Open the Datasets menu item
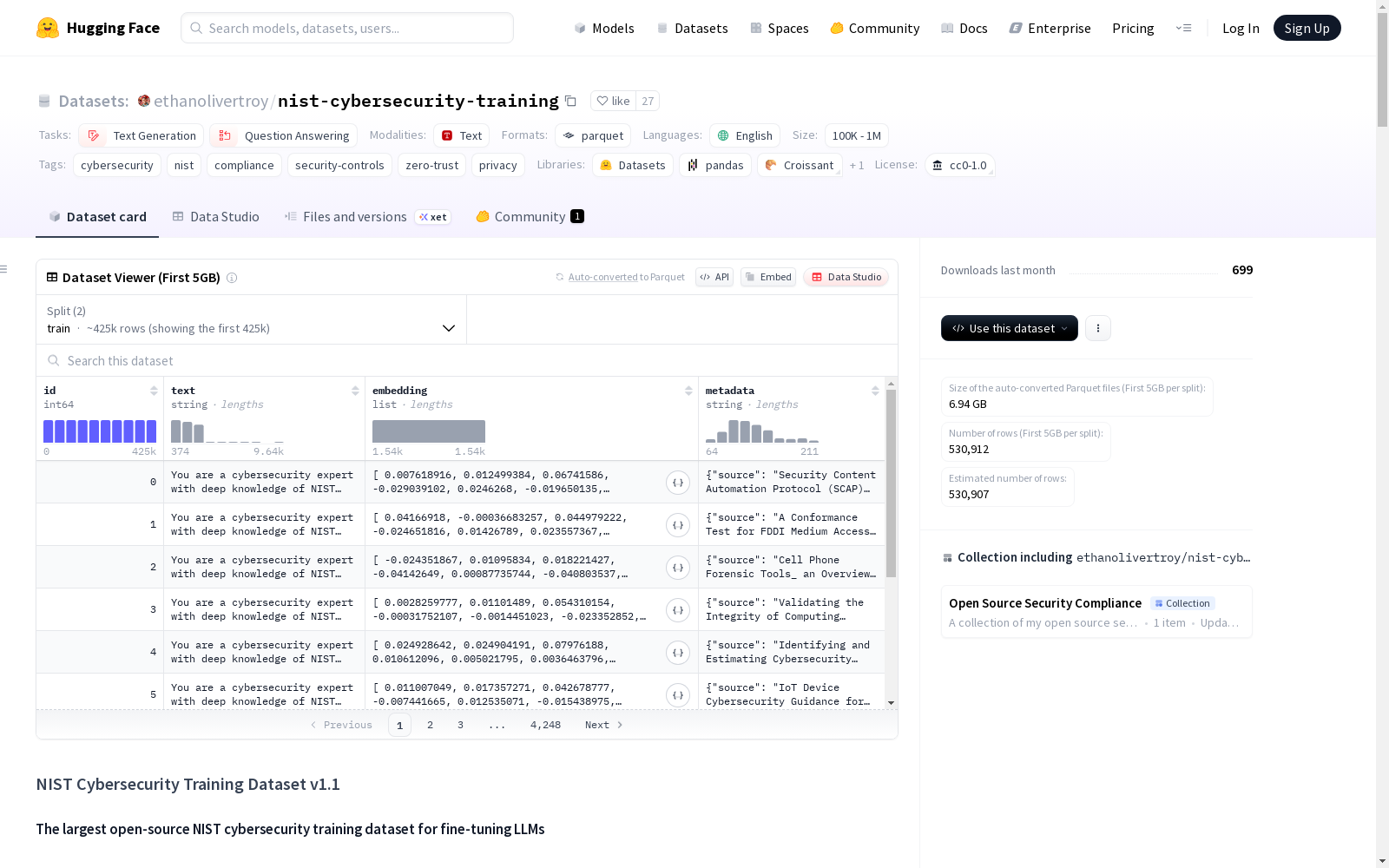 pos(692,28)
